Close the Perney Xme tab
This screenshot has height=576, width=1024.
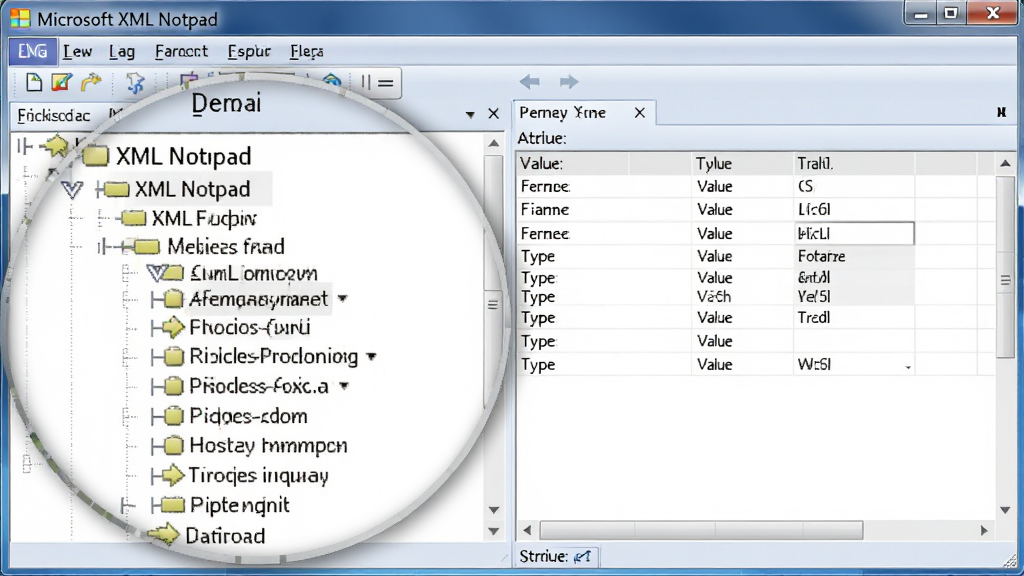click(x=639, y=113)
